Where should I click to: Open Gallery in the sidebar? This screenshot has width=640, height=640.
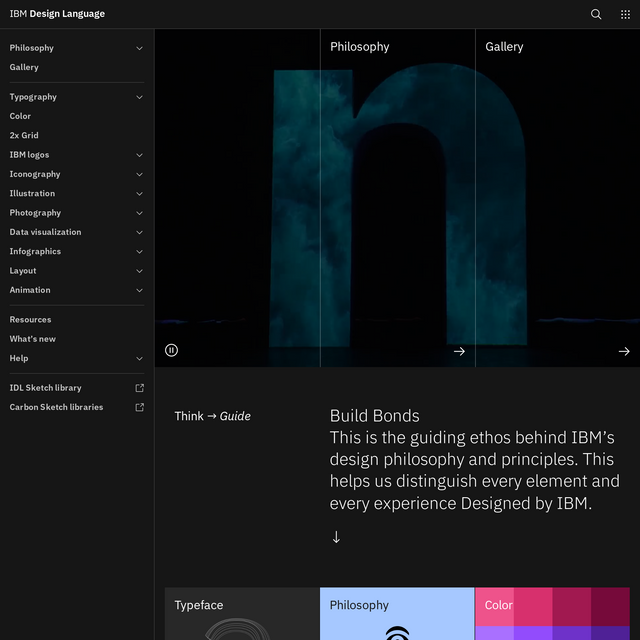24,67
